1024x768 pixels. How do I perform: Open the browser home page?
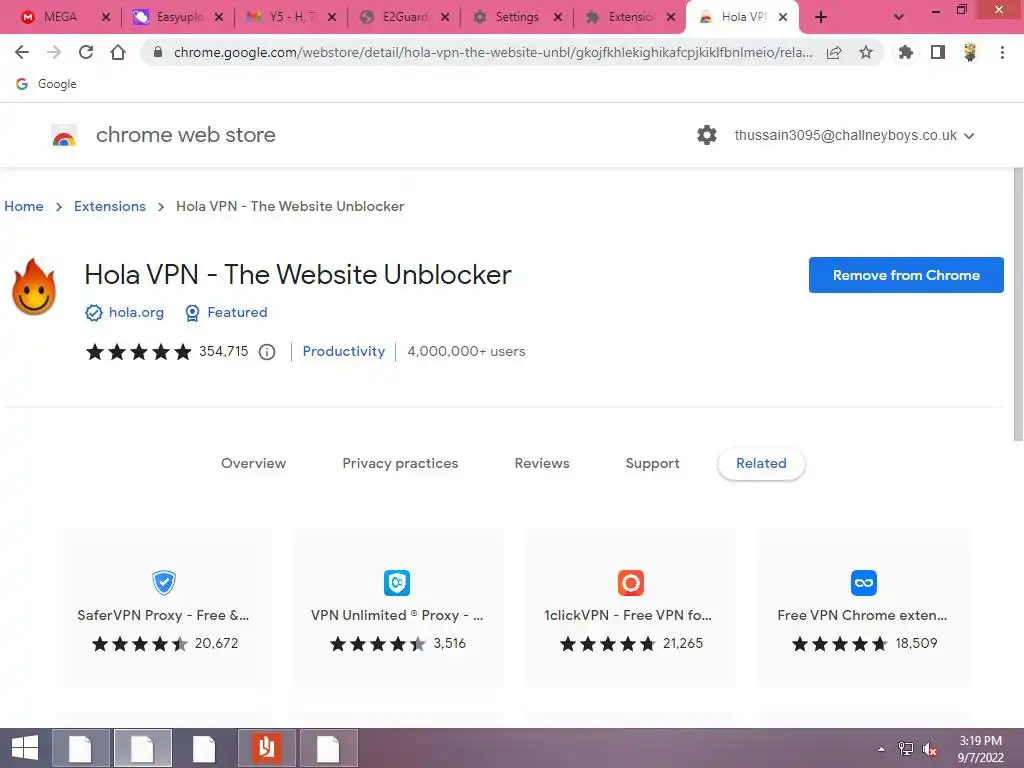[x=118, y=52]
